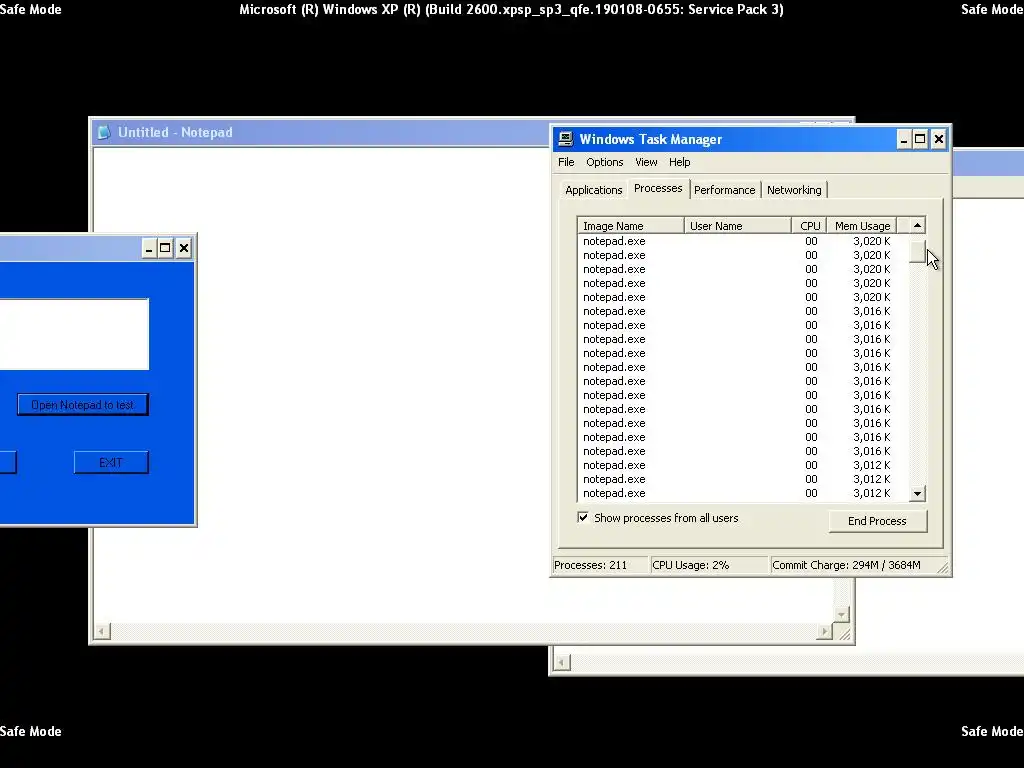Viewport: 1024px width, 768px height.
Task: Click the Task Manager title bar icon
Action: 566,139
